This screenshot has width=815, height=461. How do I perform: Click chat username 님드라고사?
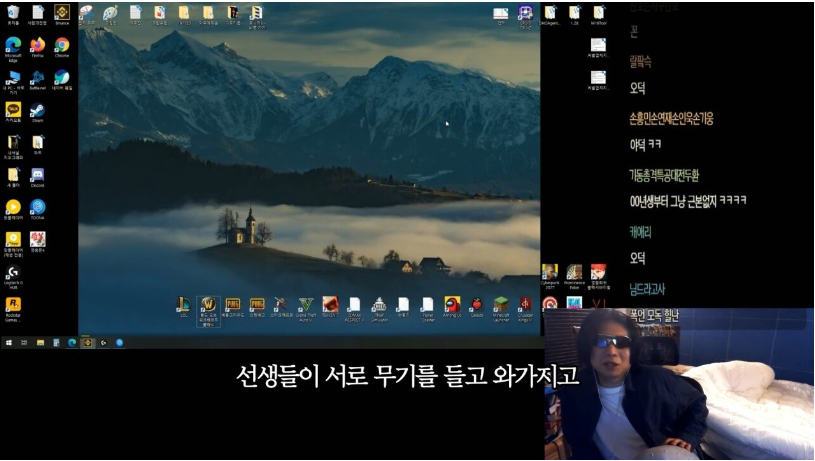click(647, 289)
